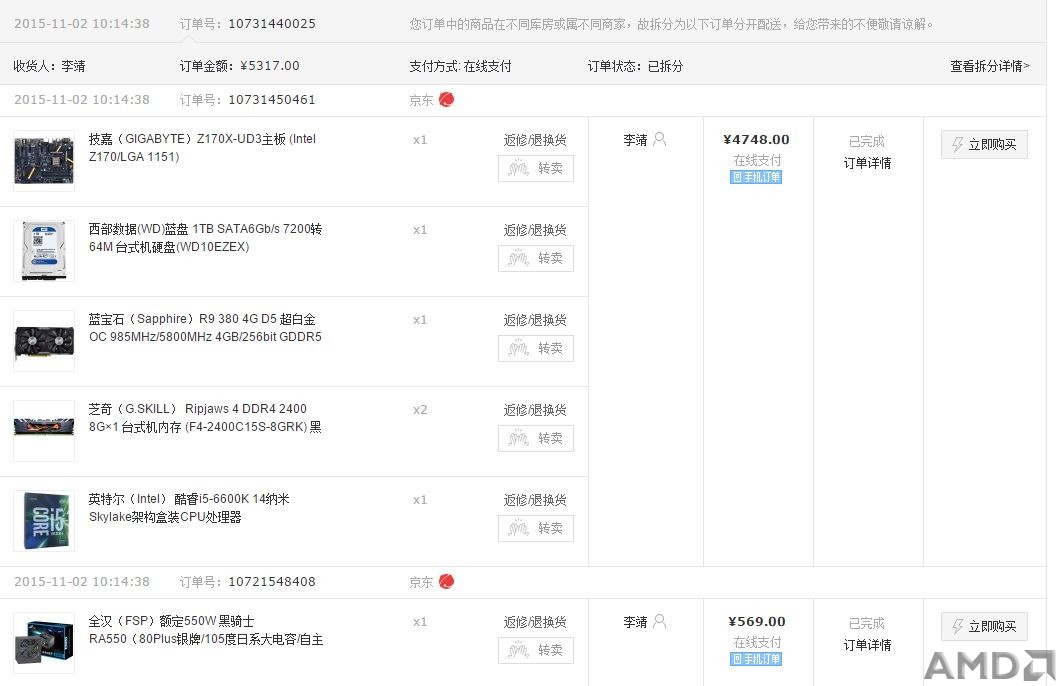1061x686 pixels.
Task: Open the WD Blue 1TB hard drive thumbnail
Action: tap(44, 251)
